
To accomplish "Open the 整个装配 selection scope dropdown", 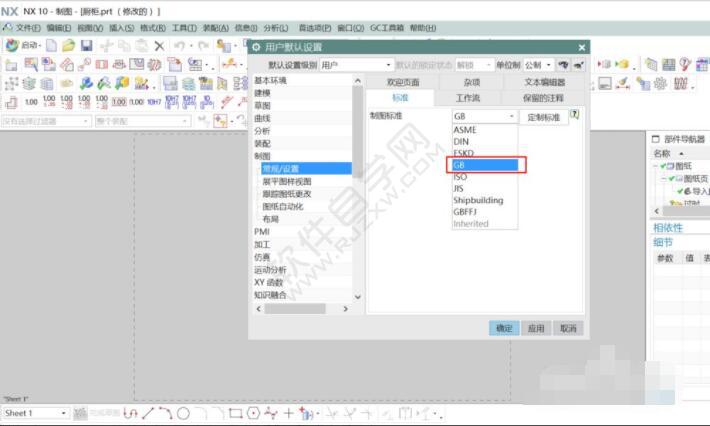I will coord(142,121).
